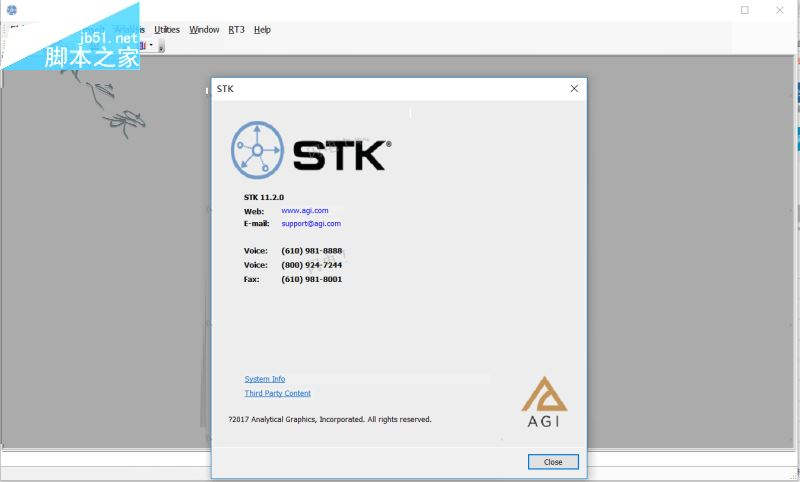The height and width of the screenshot is (482, 800).
Task: Click the 2017 Analytical Graphics copyright text
Action: pyautogui.click(x=330, y=419)
